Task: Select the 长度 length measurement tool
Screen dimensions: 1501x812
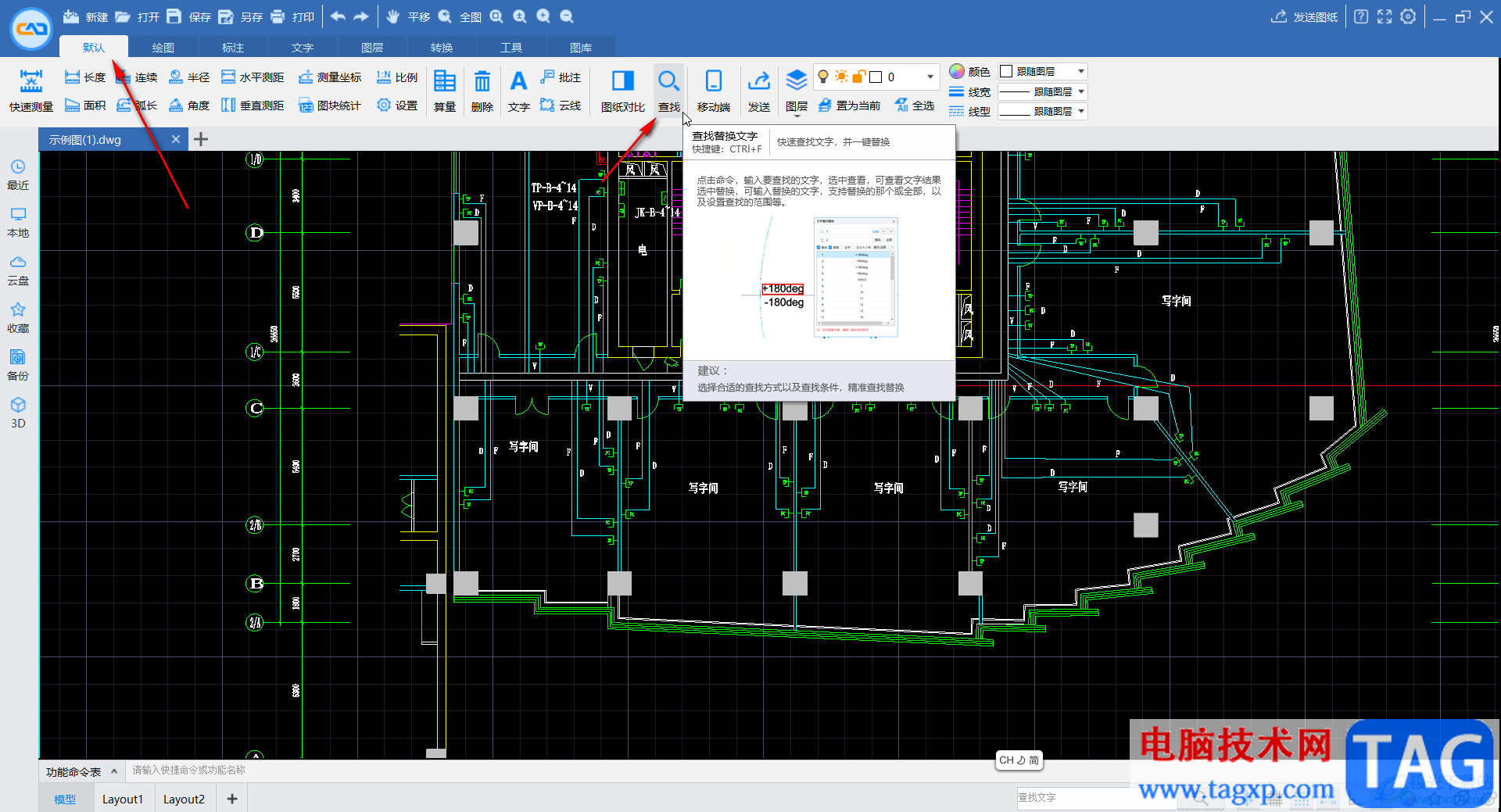Action: 85,77
